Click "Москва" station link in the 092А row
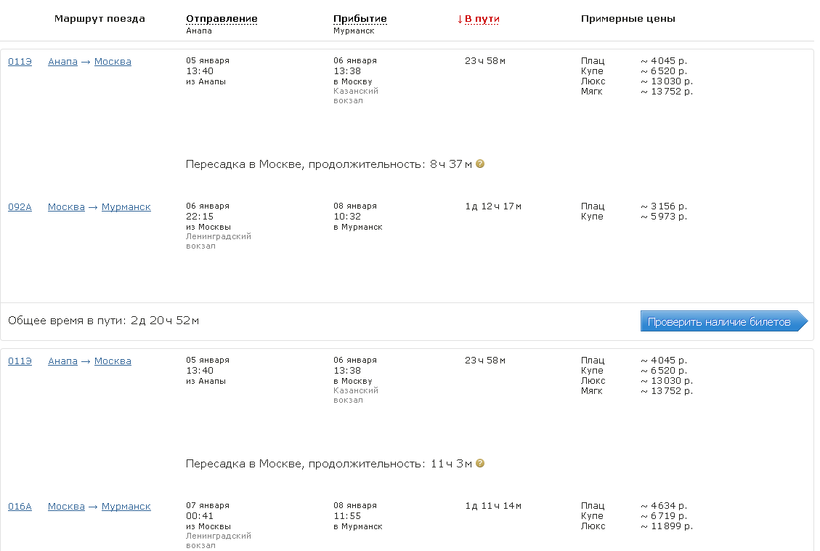Image resolution: width=820 pixels, height=551 pixels. [66, 207]
